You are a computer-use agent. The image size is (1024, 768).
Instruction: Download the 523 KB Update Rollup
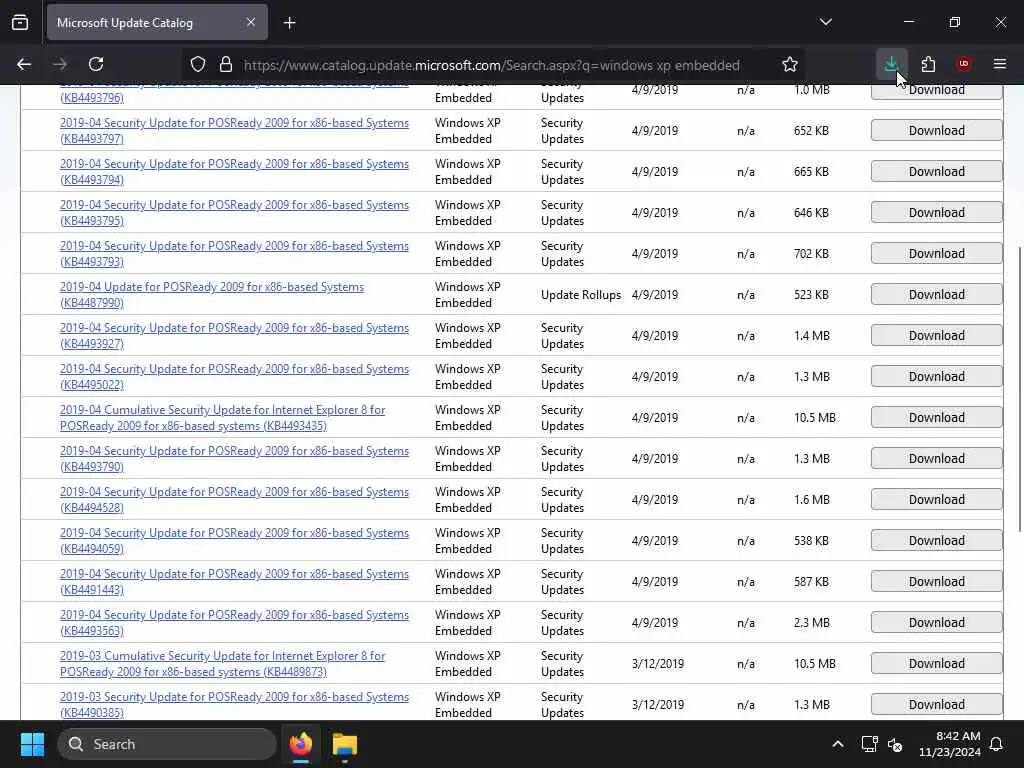coord(936,295)
